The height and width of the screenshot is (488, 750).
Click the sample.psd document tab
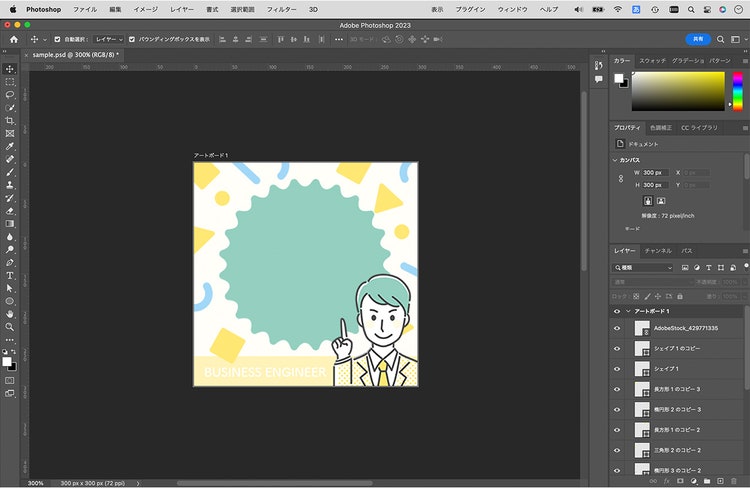(75, 55)
